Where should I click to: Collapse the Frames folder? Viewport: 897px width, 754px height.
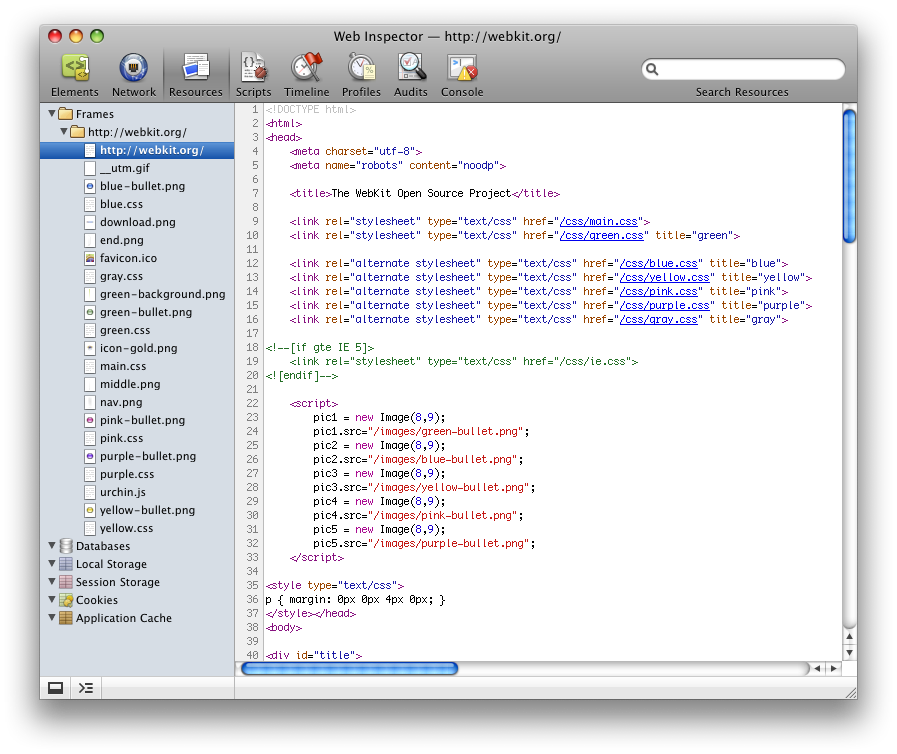pos(52,113)
